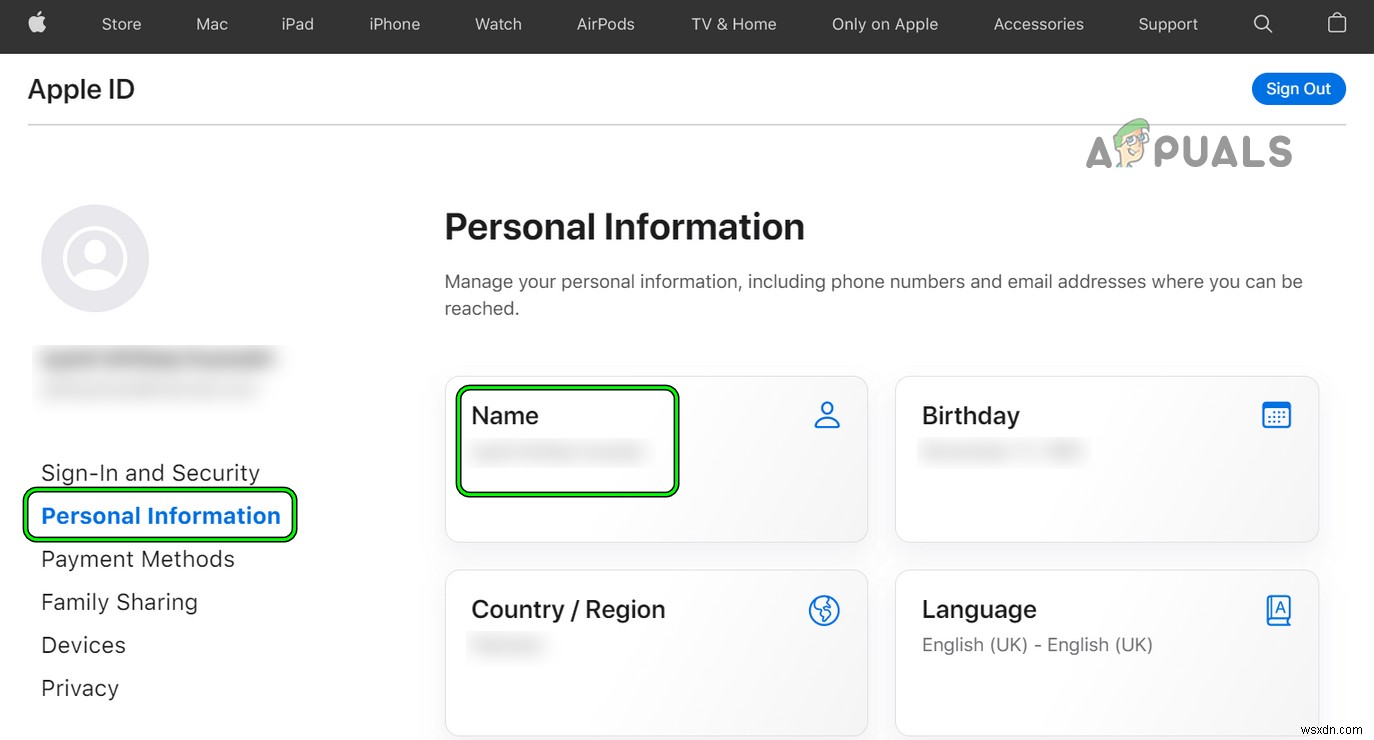Click the calendar icon on the Birthday card
The image size is (1374, 740).
pos(1276,414)
